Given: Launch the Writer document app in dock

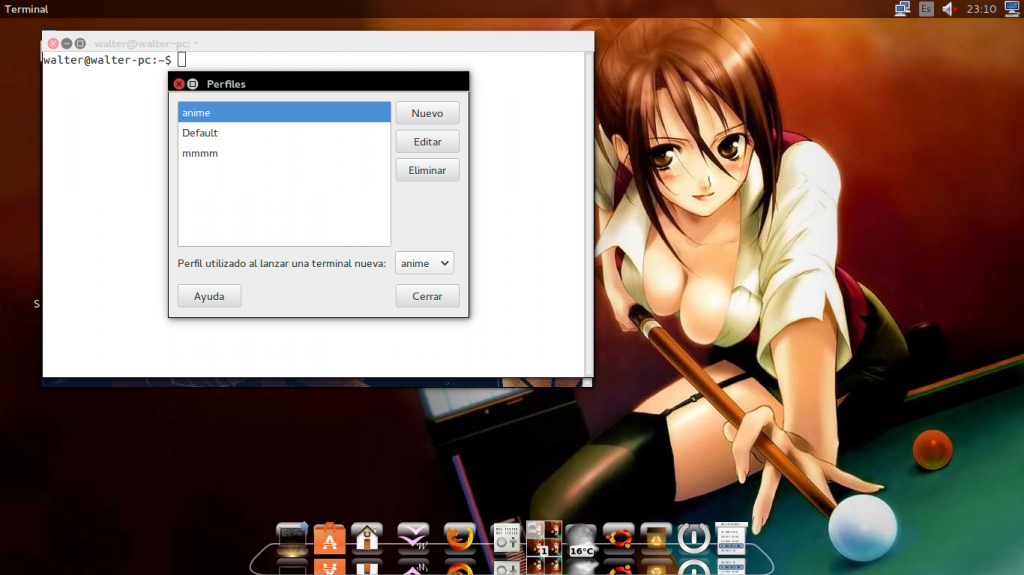Looking at the screenshot, I should (x=413, y=538).
